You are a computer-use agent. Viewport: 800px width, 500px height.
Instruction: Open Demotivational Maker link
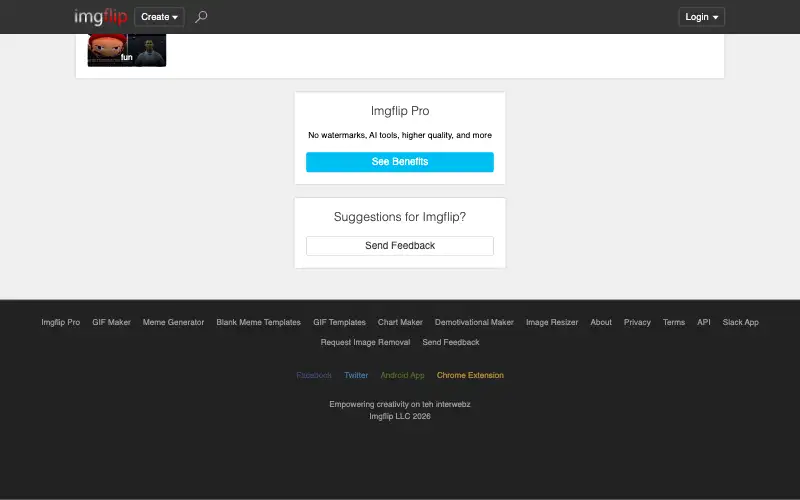click(x=474, y=322)
